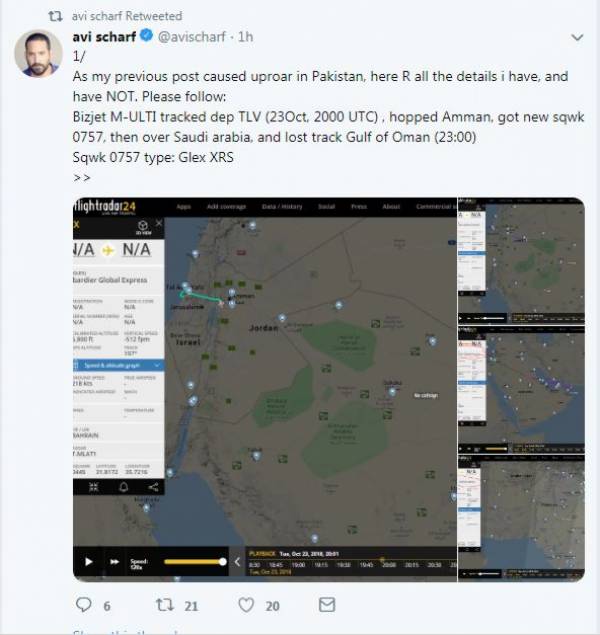Like the tweet with the heart icon
600x635 pixels.
(x=246, y=605)
